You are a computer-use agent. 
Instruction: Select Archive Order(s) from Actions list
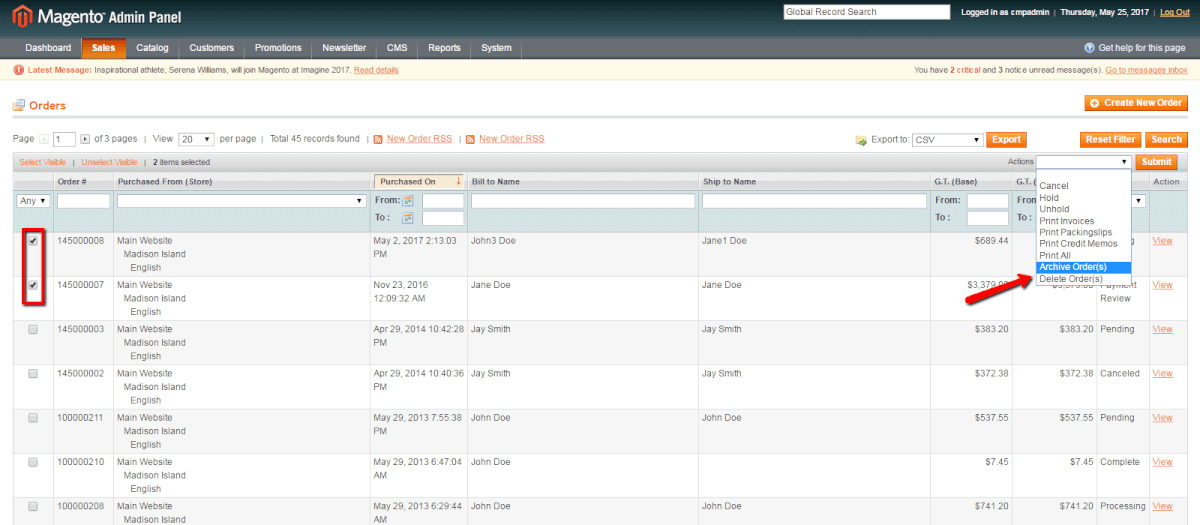[x=1073, y=267]
